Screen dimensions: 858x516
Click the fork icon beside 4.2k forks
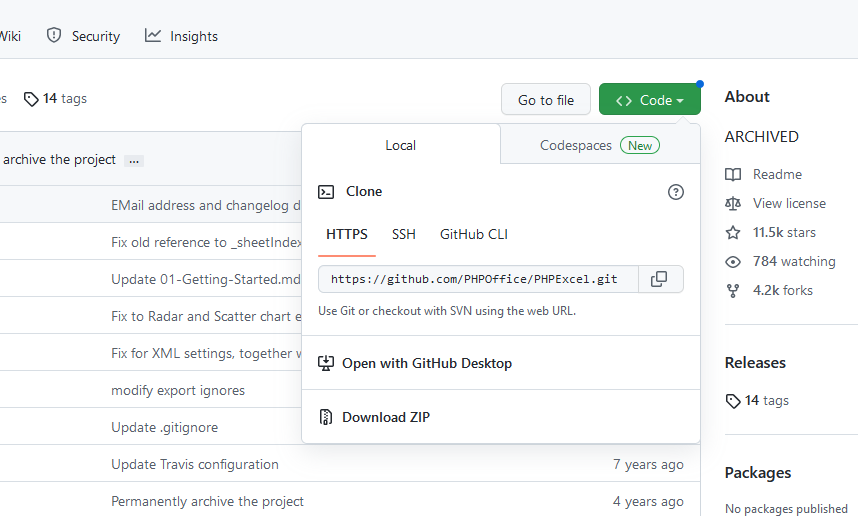[733, 291]
